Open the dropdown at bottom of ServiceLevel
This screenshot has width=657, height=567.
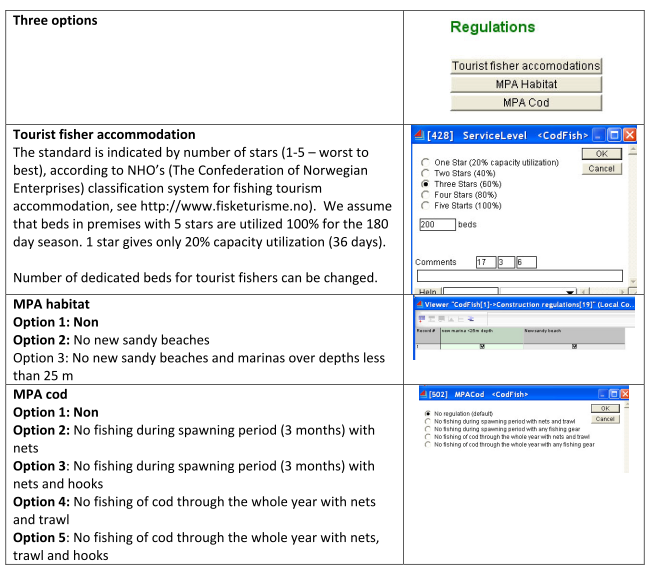(x=570, y=291)
